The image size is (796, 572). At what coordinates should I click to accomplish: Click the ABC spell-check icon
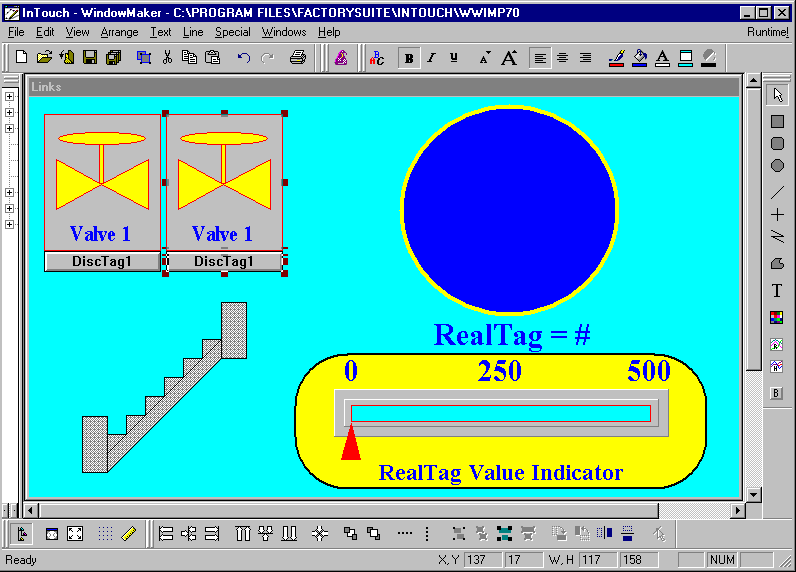(377, 57)
